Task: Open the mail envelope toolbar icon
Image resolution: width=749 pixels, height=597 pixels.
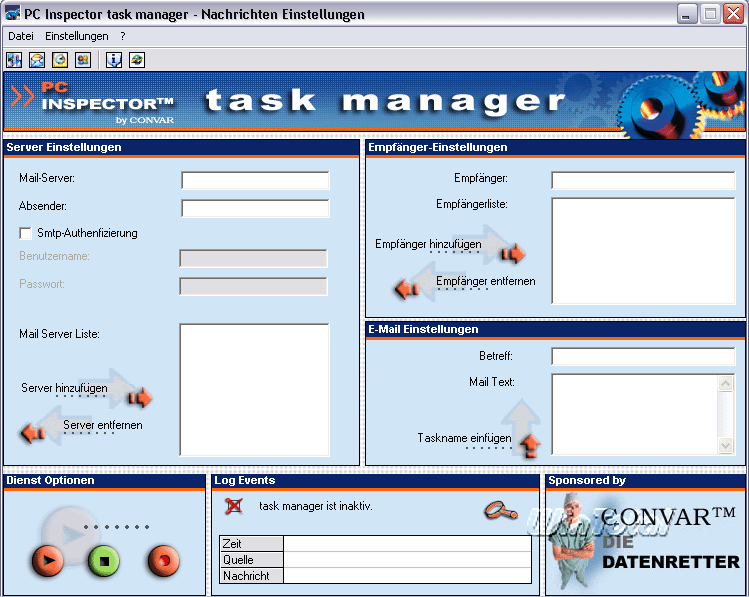Action: 37,60
